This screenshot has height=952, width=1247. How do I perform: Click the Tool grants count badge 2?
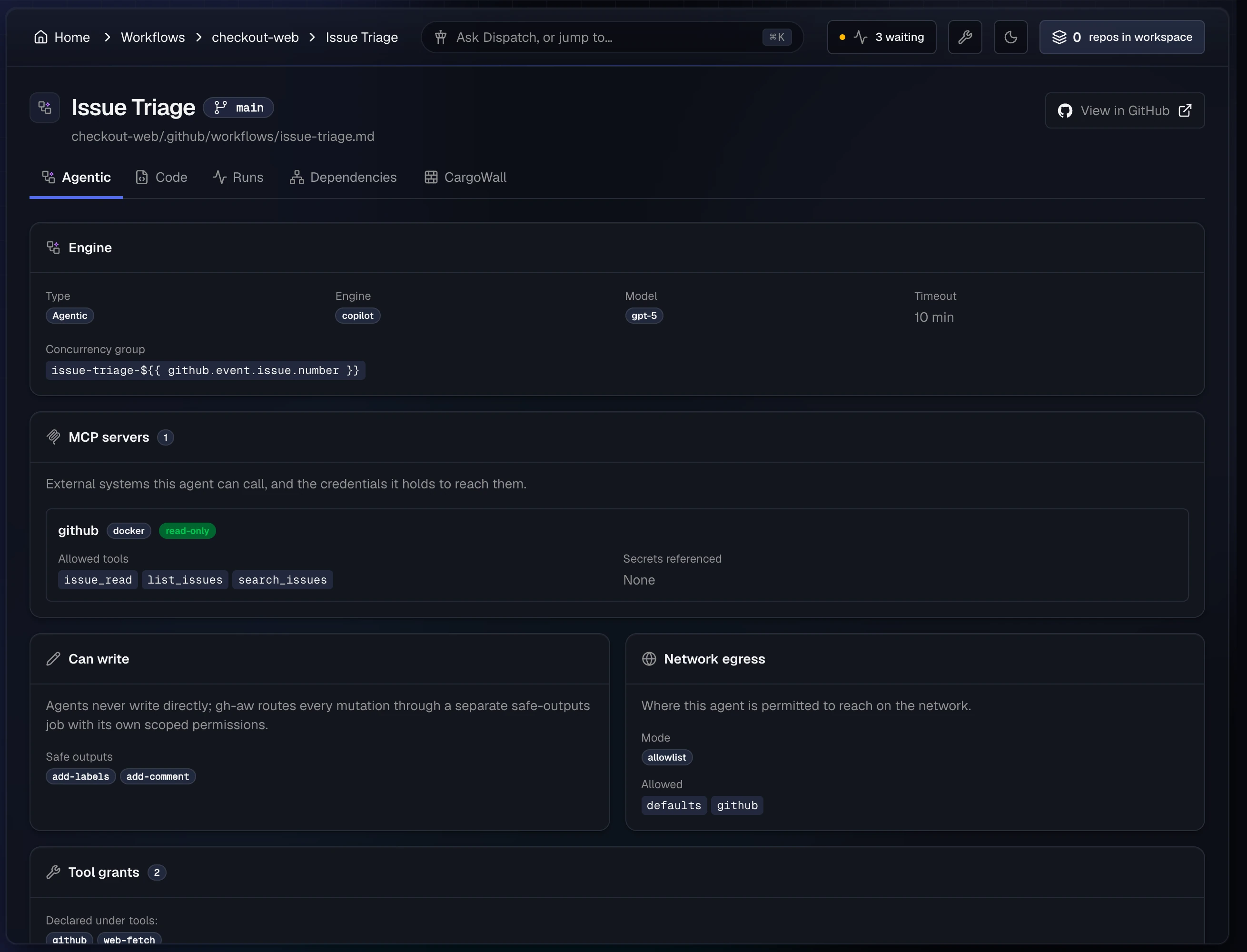point(157,872)
